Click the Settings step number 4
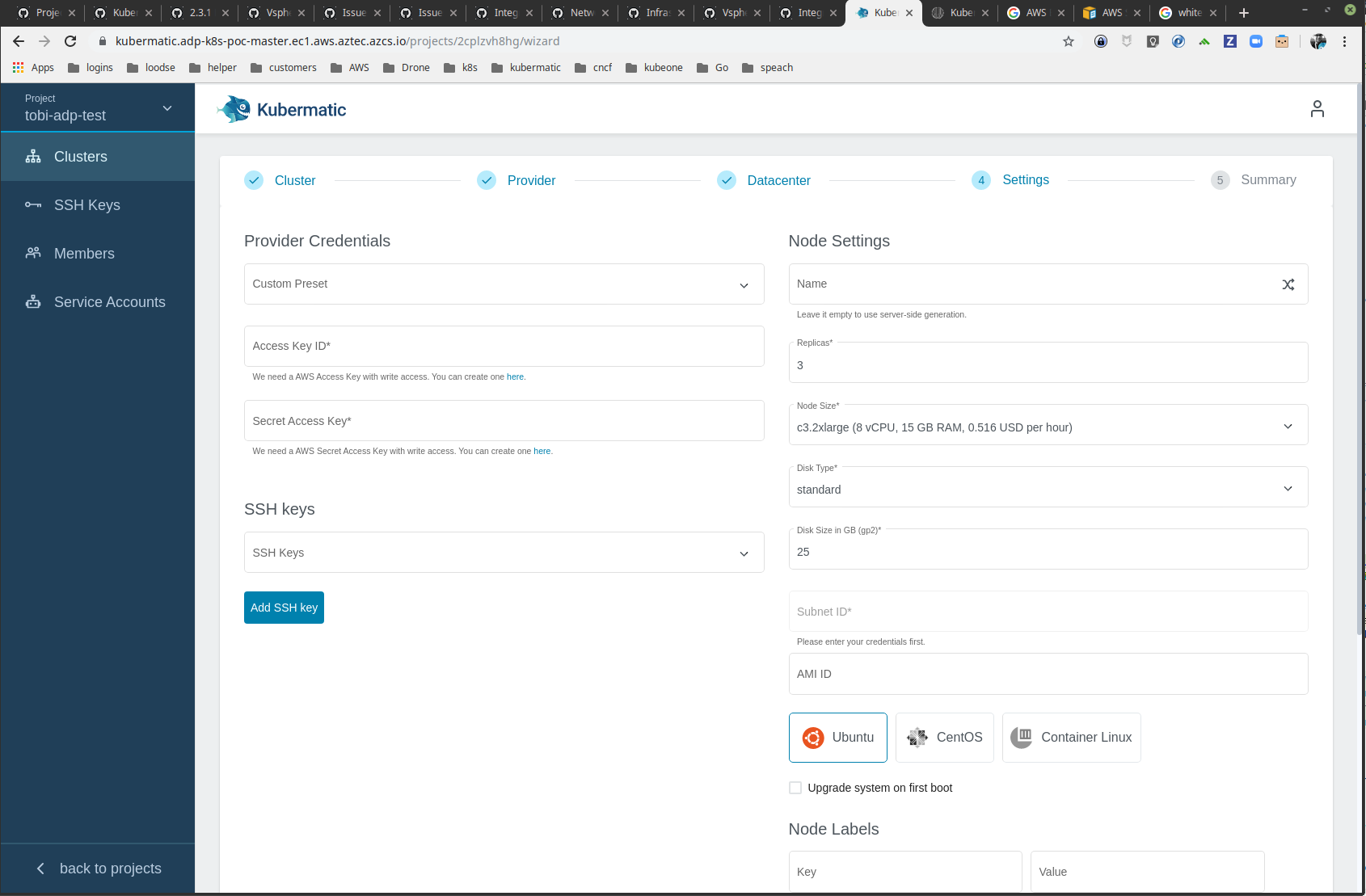The height and width of the screenshot is (896, 1366). click(x=981, y=180)
